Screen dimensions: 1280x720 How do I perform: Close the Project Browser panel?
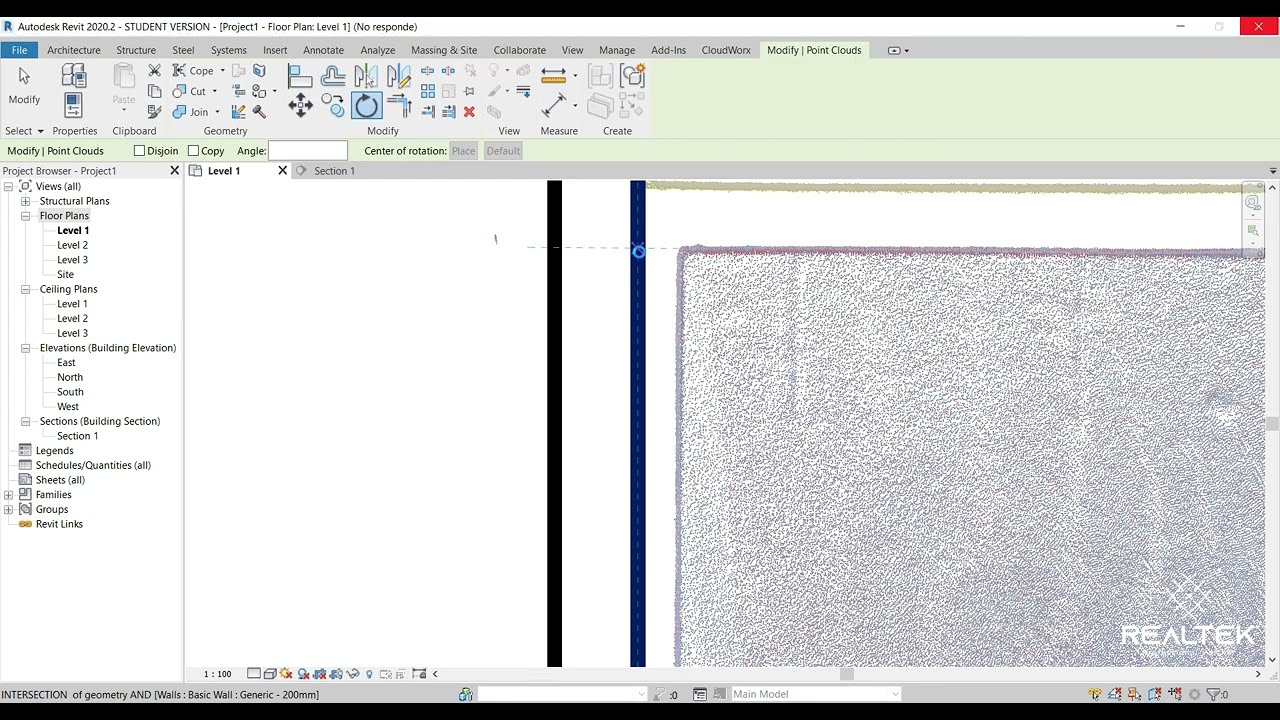[174, 171]
